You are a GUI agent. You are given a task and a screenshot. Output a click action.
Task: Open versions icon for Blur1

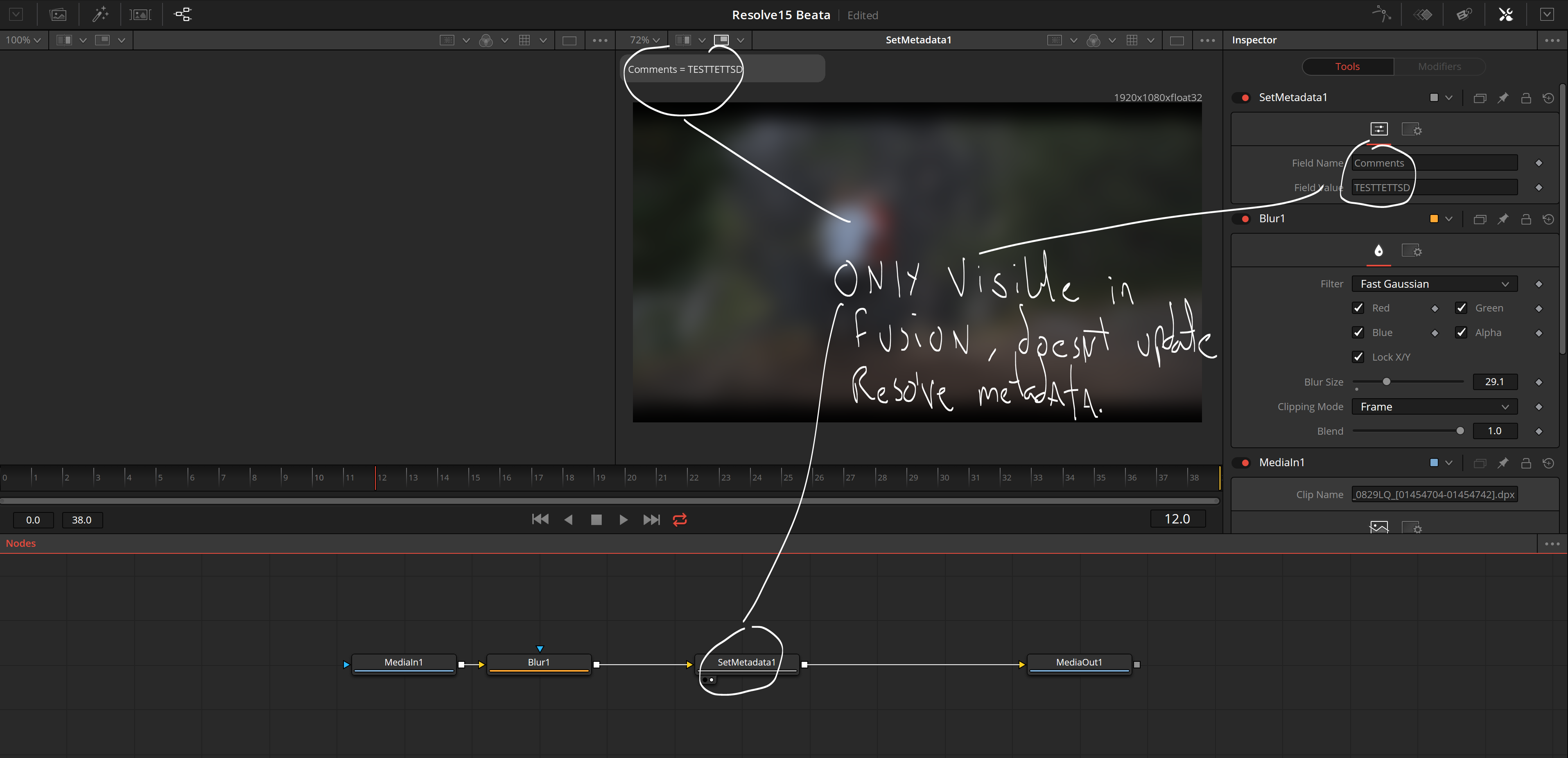coord(1480,219)
